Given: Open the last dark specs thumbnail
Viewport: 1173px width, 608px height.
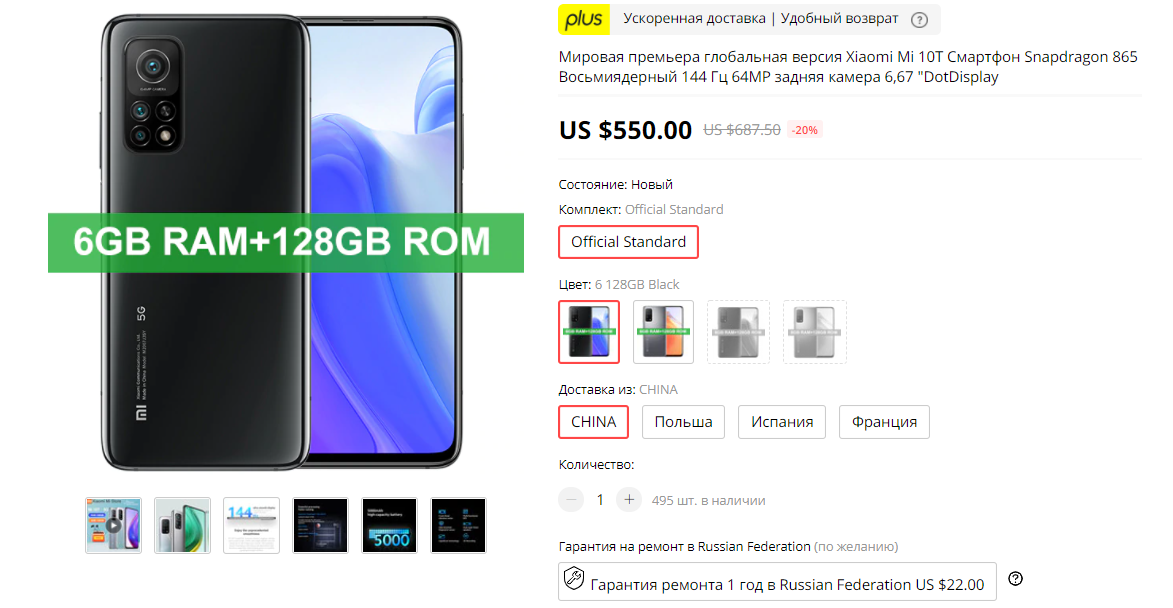Looking at the screenshot, I should point(459,525).
